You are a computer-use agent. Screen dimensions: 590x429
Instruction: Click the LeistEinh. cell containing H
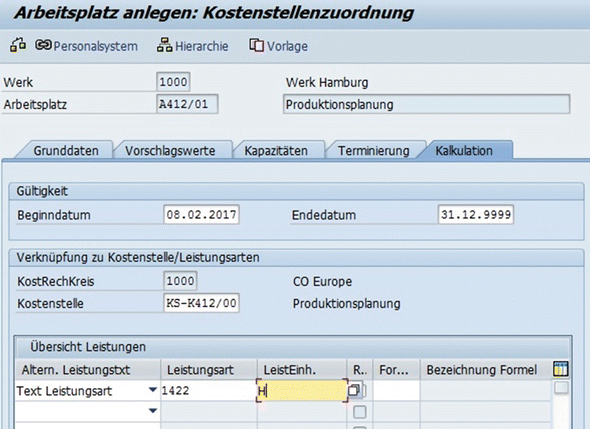click(x=302, y=391)
